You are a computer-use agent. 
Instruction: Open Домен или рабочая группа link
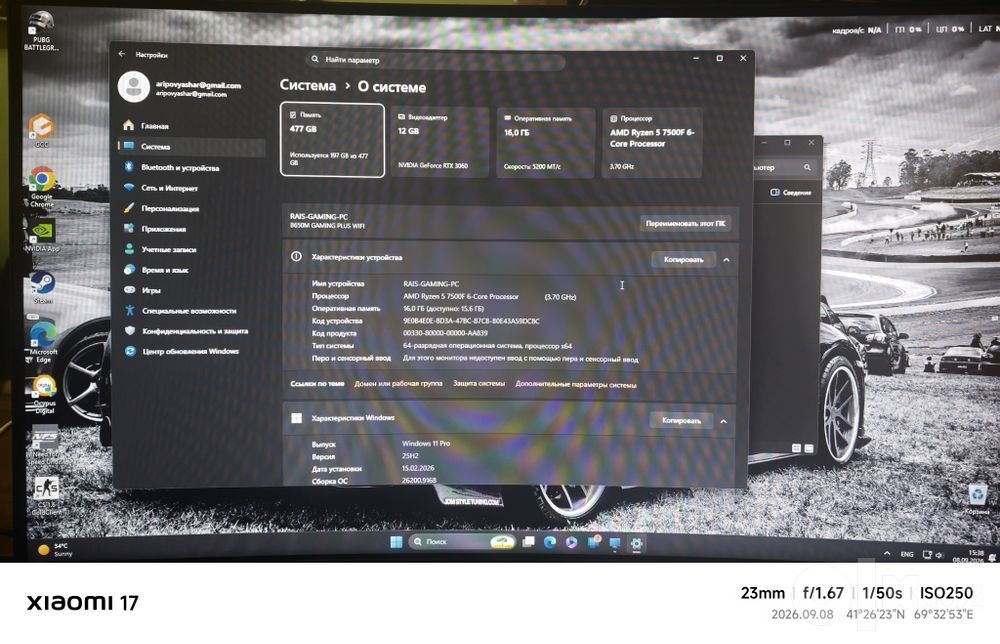(398, 384)
